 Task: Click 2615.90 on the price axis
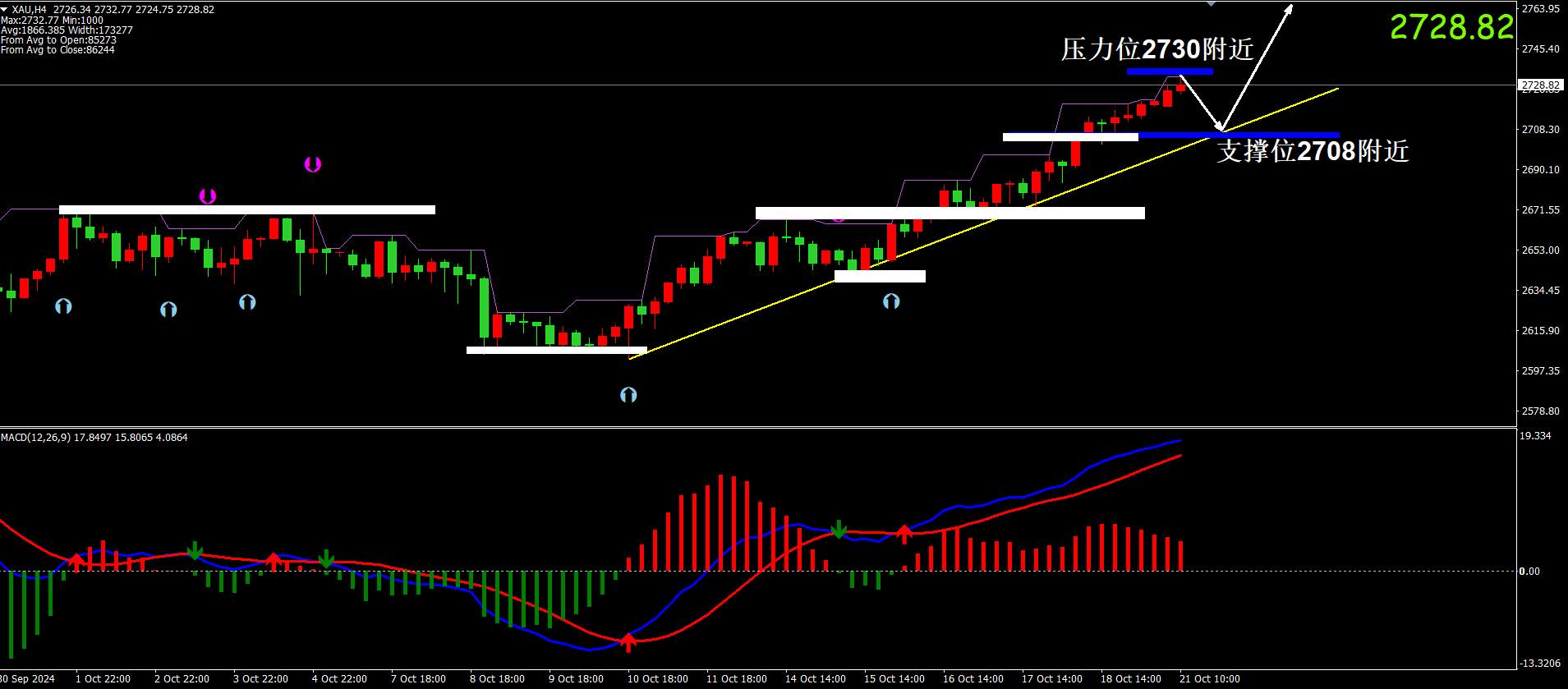click(x=1540, y=331)
